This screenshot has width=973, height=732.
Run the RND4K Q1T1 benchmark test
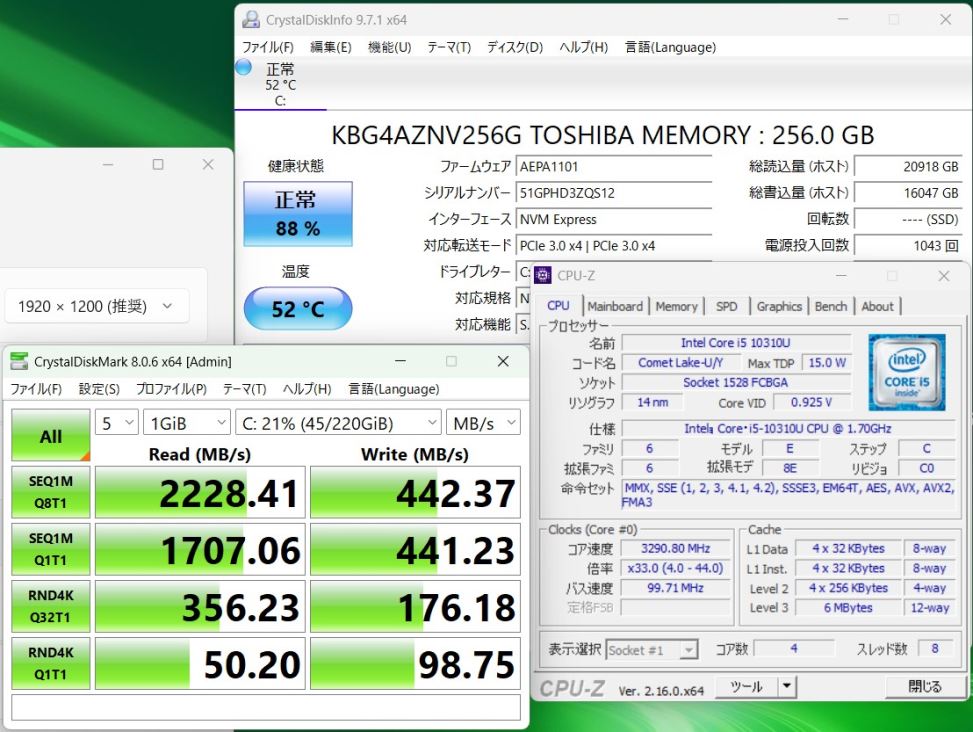[51, 663]
